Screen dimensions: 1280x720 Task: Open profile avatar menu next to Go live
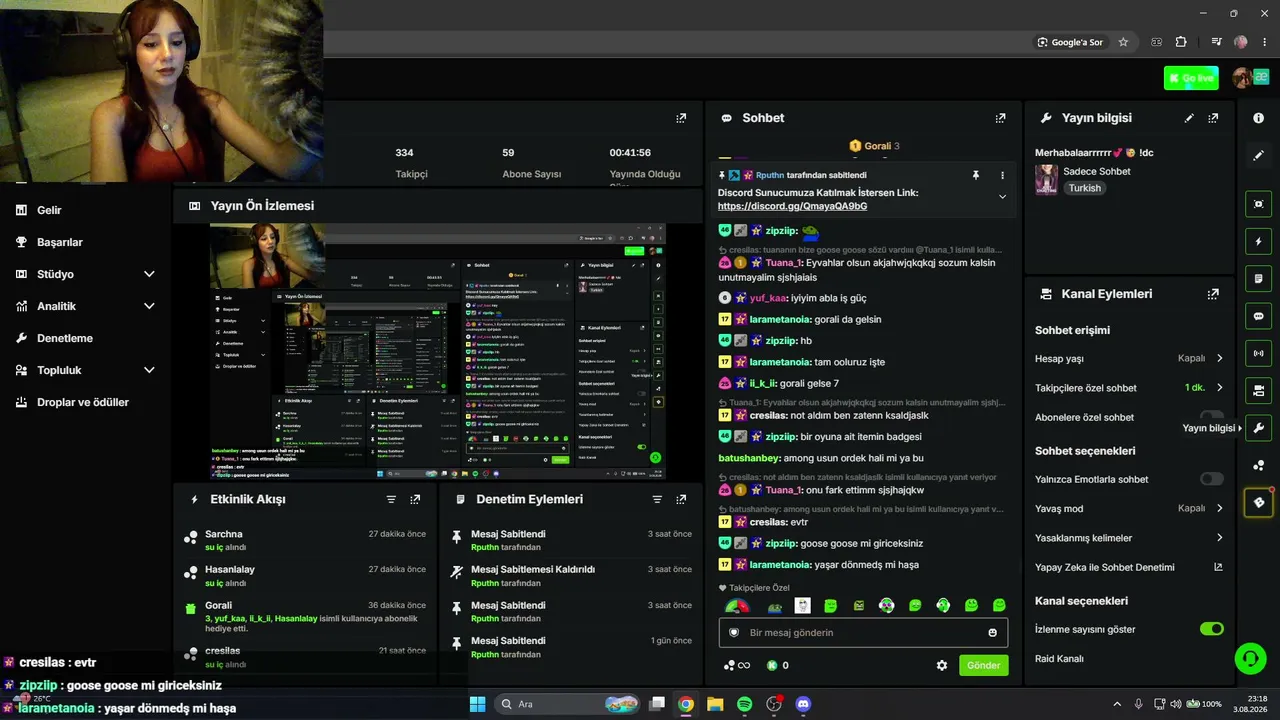(1242, 78)
